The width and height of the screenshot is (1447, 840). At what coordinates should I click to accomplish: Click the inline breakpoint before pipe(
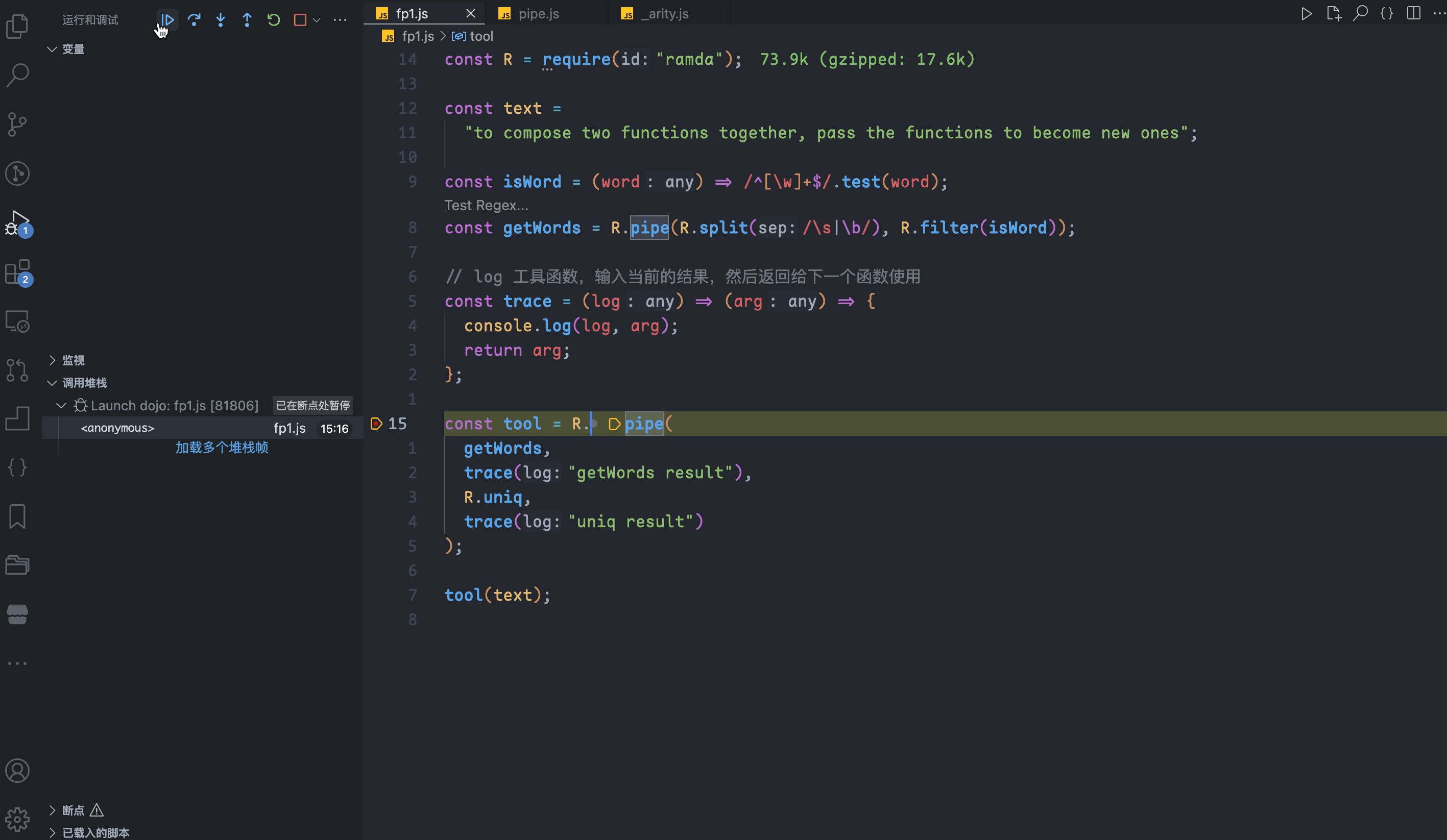click(x=614, y=424)
